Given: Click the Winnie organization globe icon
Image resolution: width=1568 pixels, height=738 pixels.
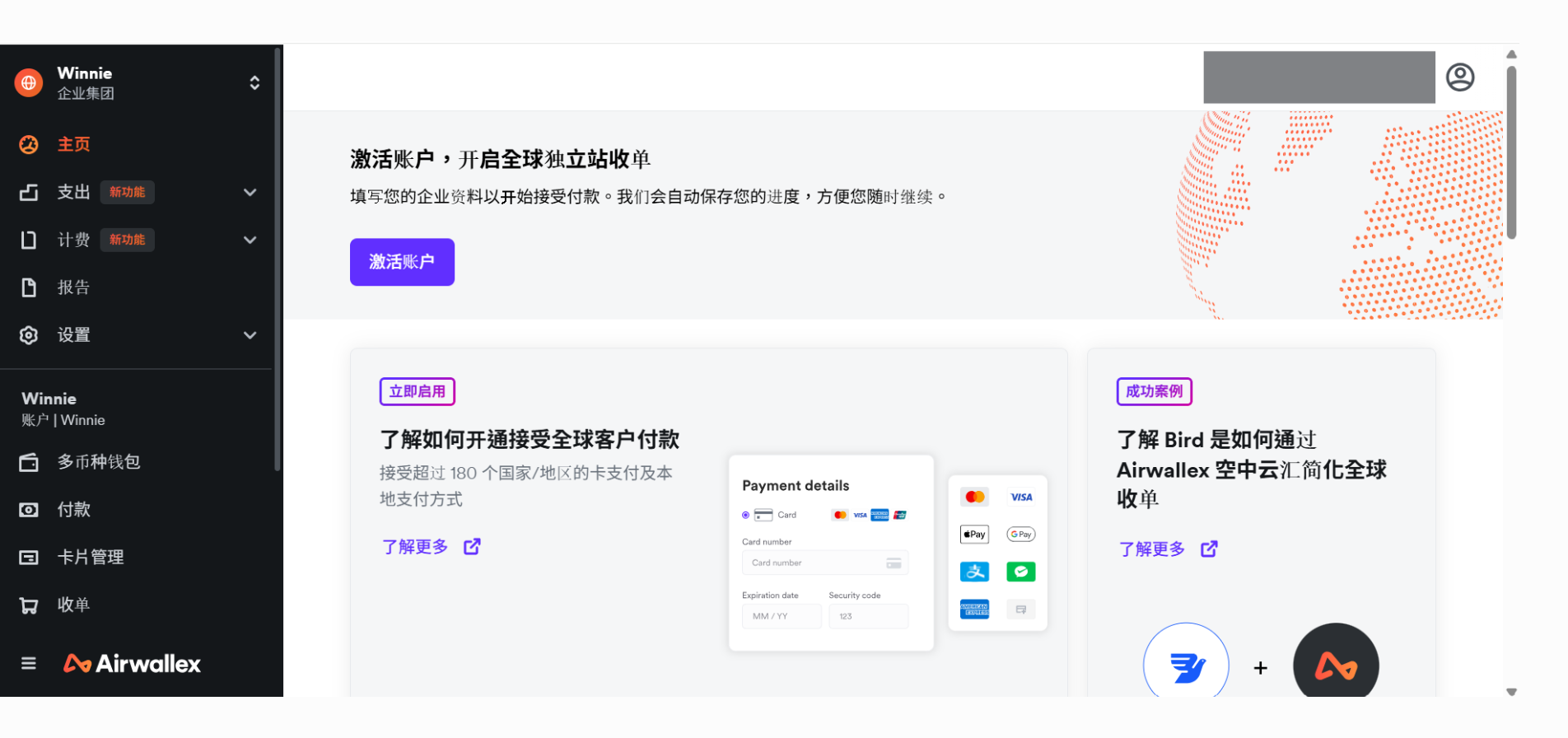Looking at the screenshot, I should coord(29,83).
